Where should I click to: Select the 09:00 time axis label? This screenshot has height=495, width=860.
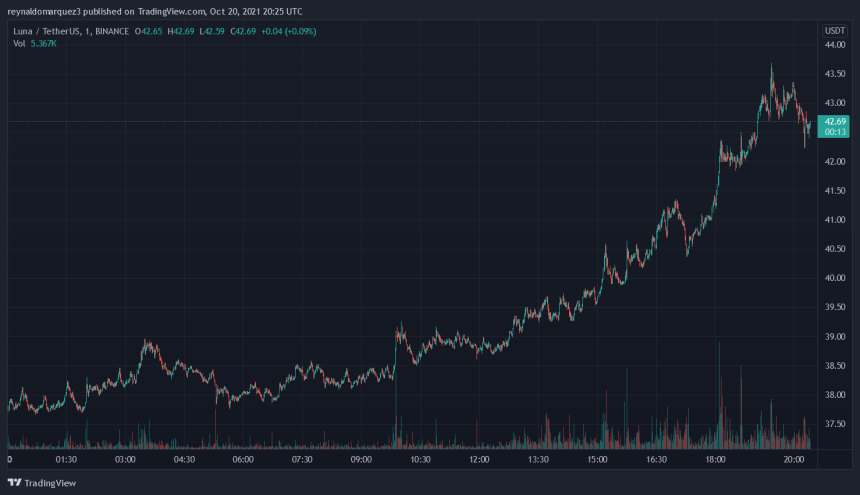pos(361,460)
